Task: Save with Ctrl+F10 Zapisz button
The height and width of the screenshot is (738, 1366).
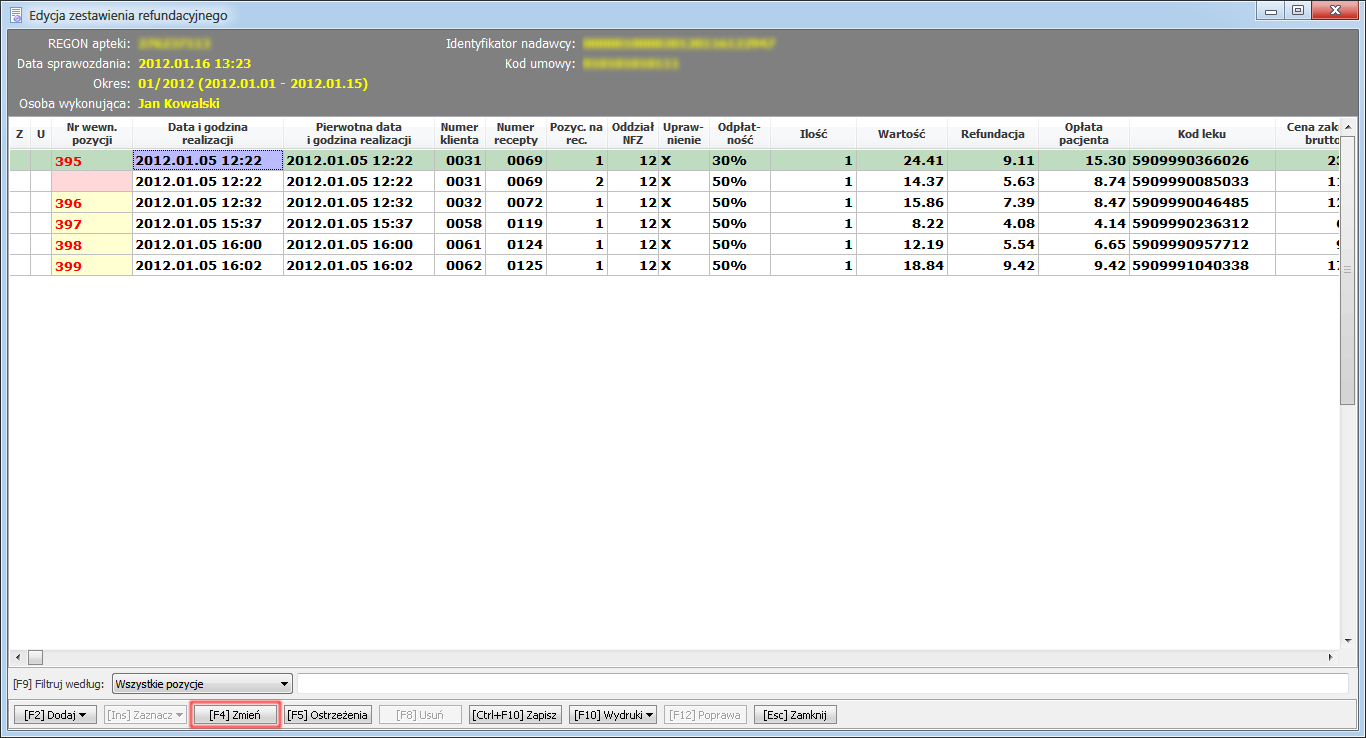Action: click(x=515, y=715)
